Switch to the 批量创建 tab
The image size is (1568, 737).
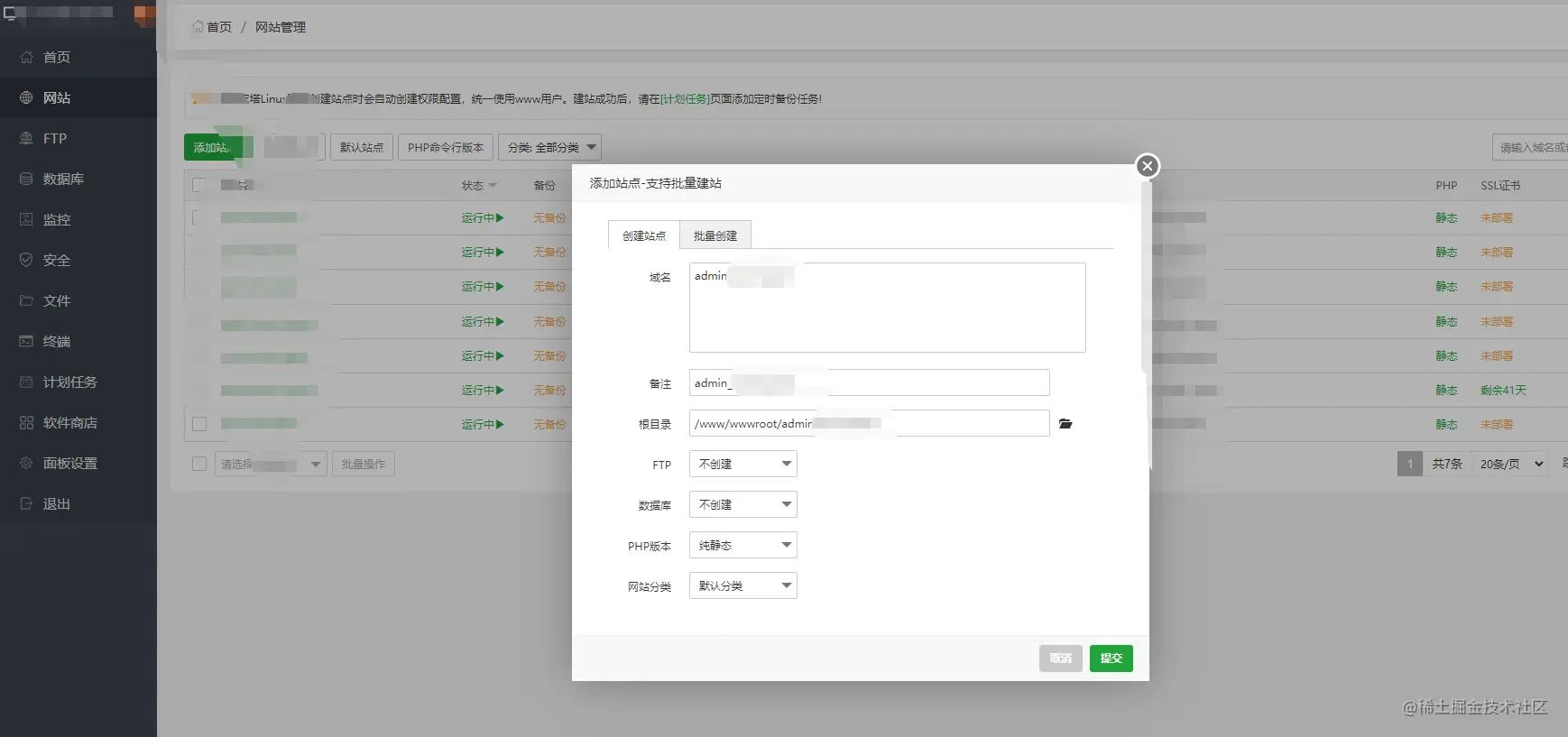click(x=715, y=235)
